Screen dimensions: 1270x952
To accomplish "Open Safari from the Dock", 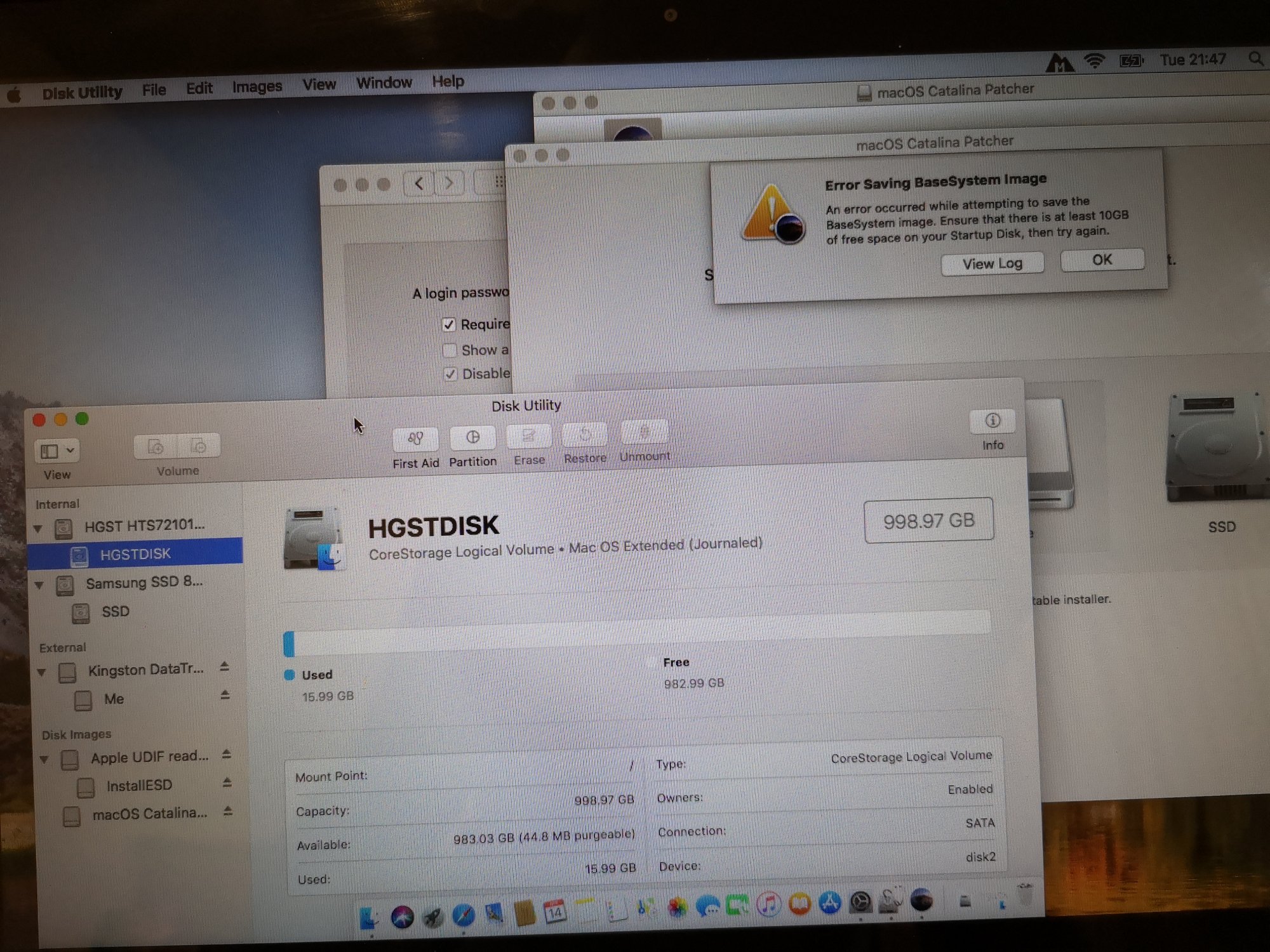I will coord(463,915).
